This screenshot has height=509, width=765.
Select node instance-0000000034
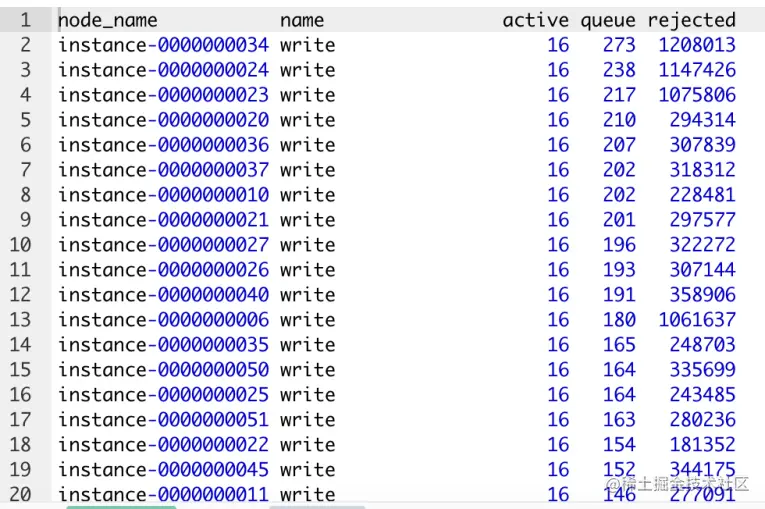coord(163,45)
